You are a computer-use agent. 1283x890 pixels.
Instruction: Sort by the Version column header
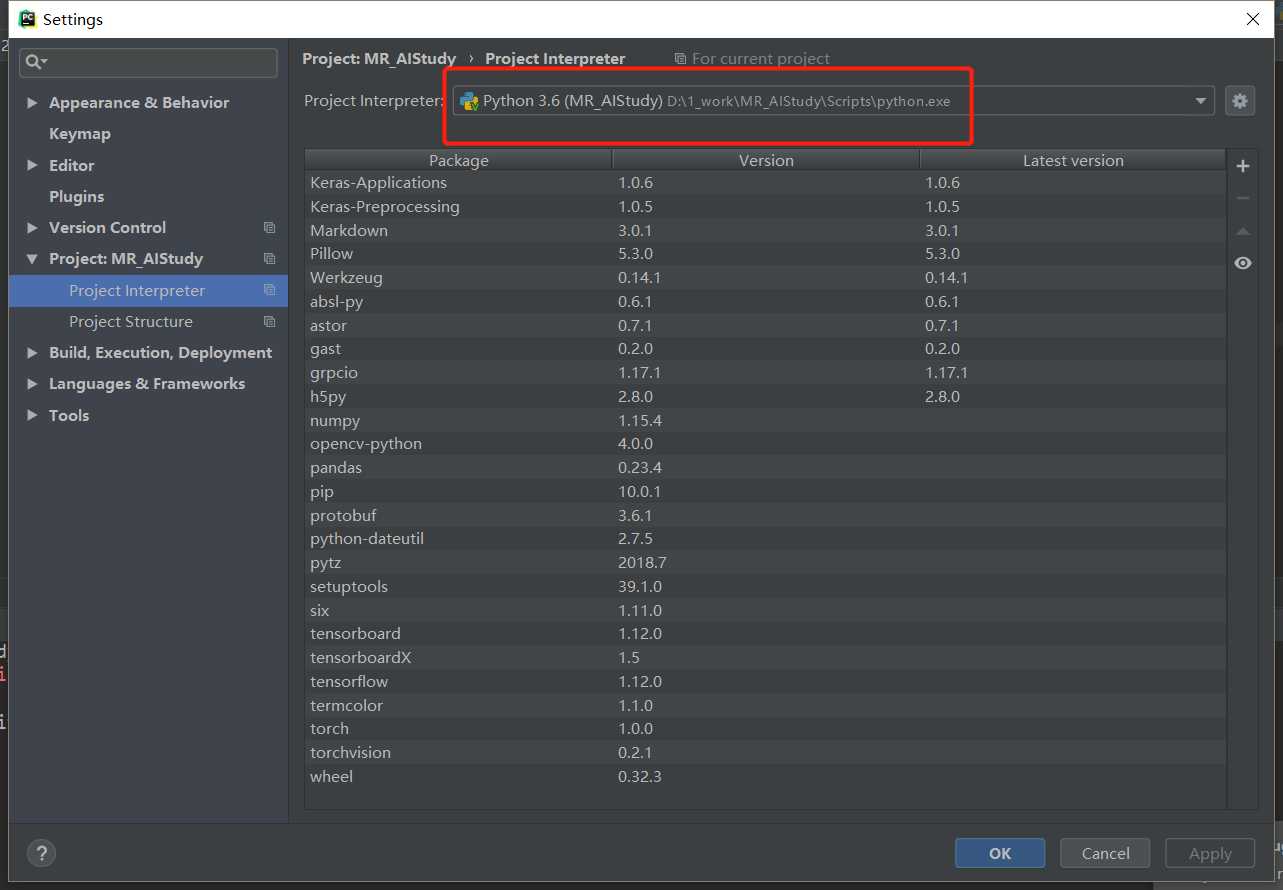point(766,160)
